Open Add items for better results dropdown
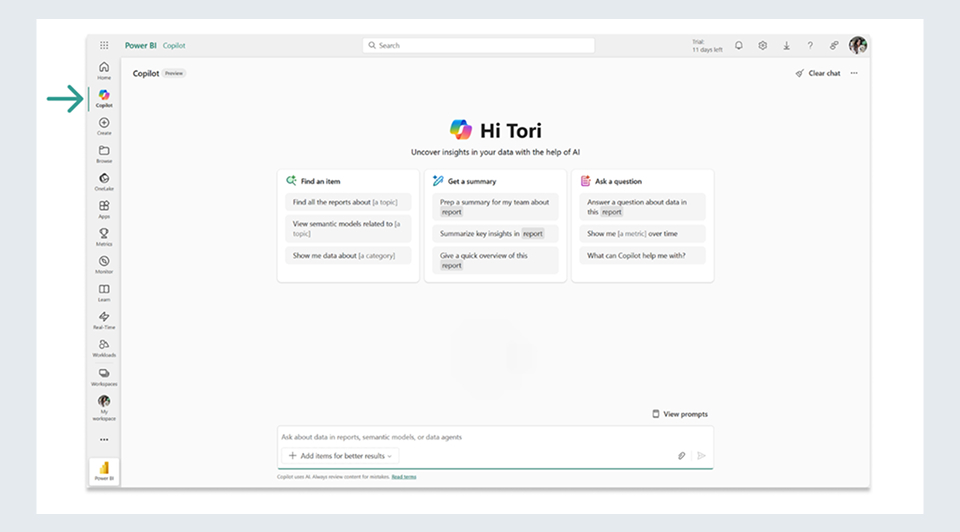Screen dimensions: 960x532 pyautogui.click(x=340, y=455)
